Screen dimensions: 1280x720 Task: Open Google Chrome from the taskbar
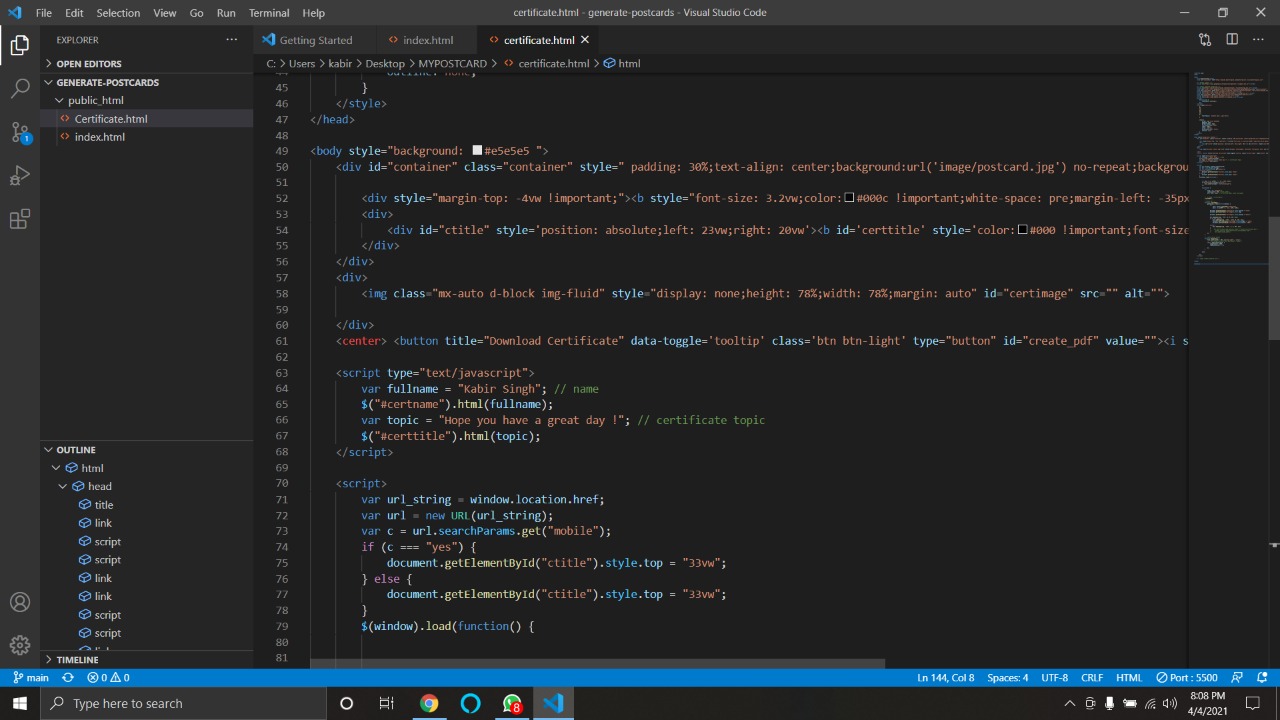pyautogui.click(x=428, y=703)
